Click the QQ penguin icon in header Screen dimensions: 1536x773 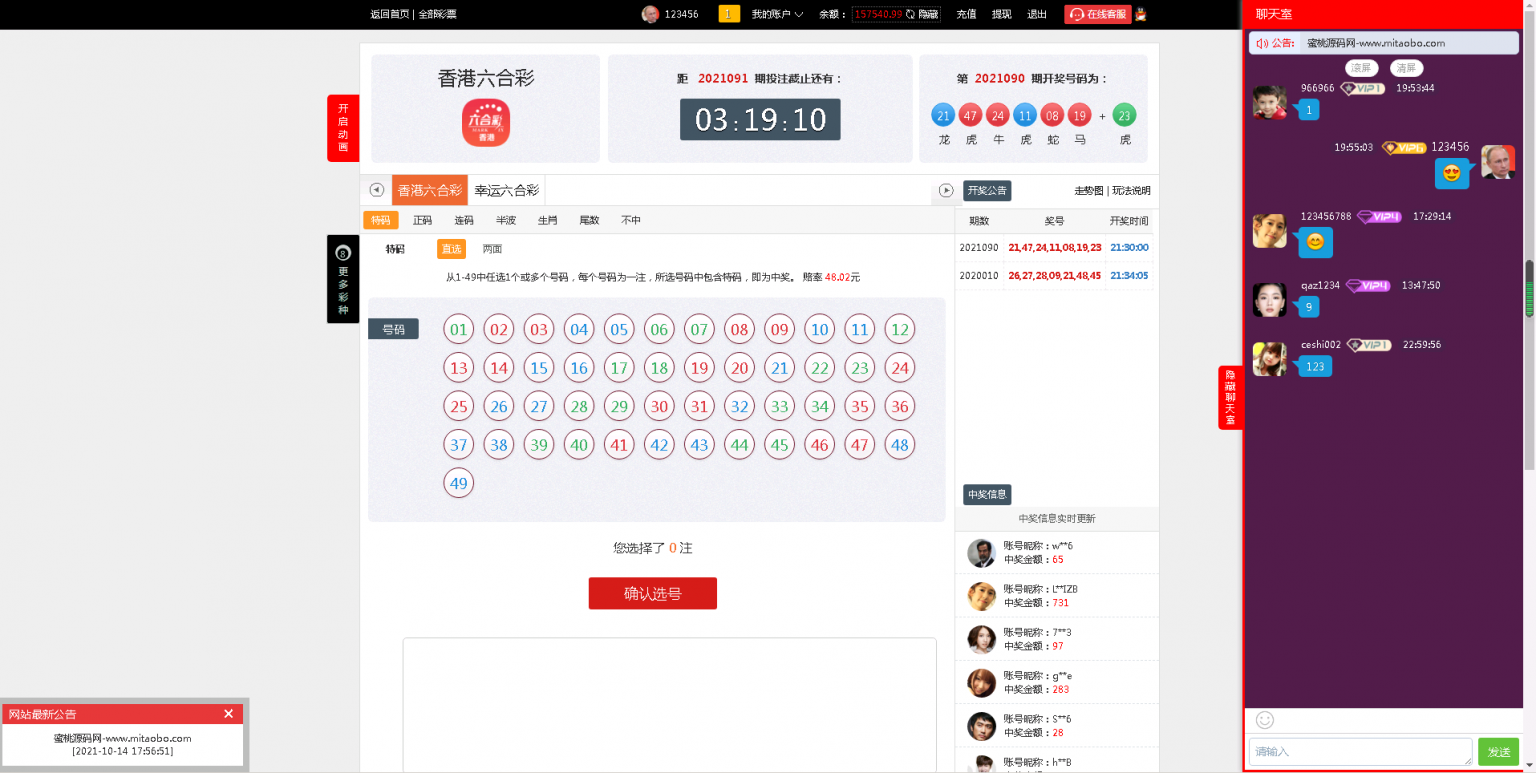pyautogui.click(x=1140, y=14)
